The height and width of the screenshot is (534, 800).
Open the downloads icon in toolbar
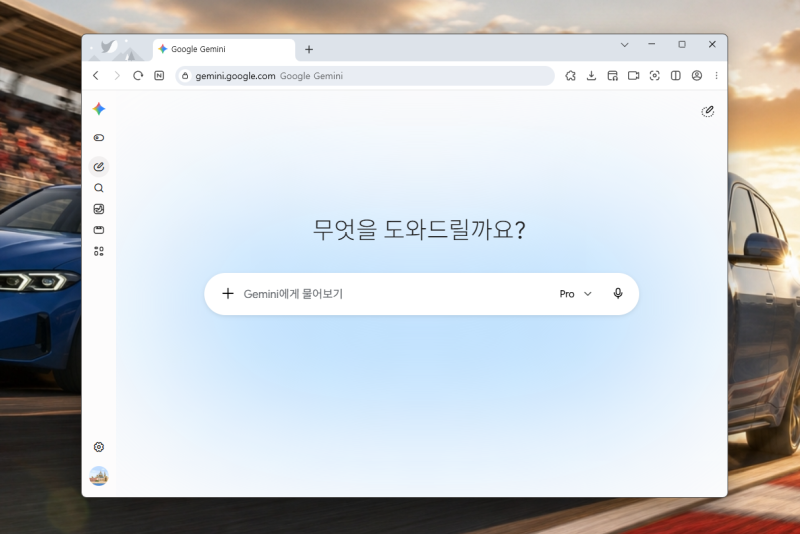click(x=591, y=75)
